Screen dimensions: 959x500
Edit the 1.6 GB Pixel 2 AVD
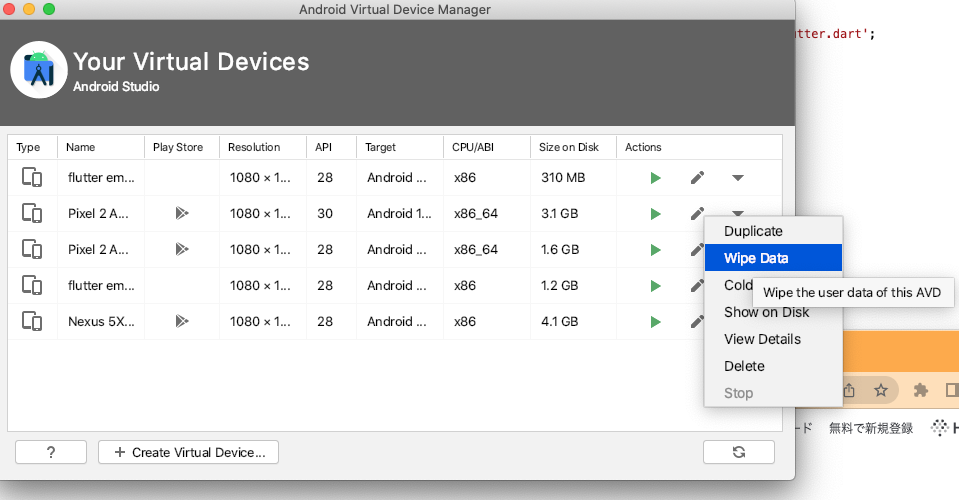697,249
